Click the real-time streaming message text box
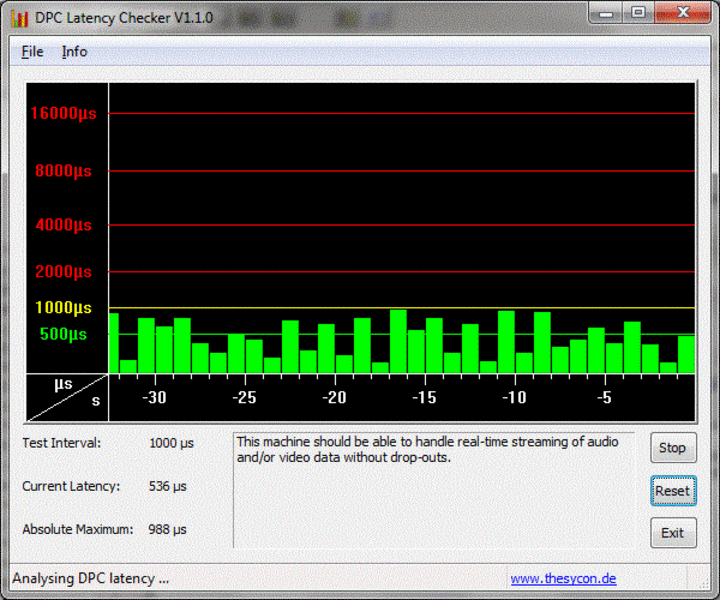Screen dimensions: 720x600 [433, 489]
